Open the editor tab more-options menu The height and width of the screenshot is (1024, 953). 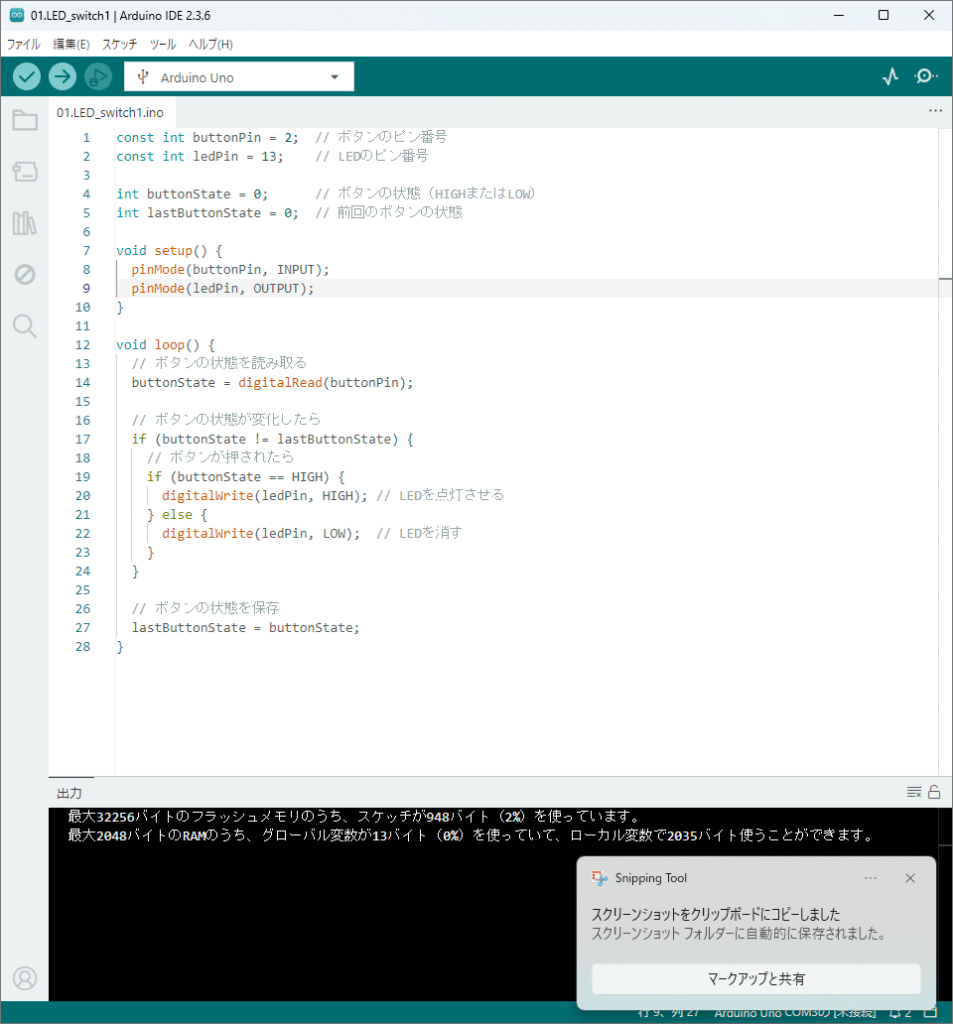click(x=935, y=111)
